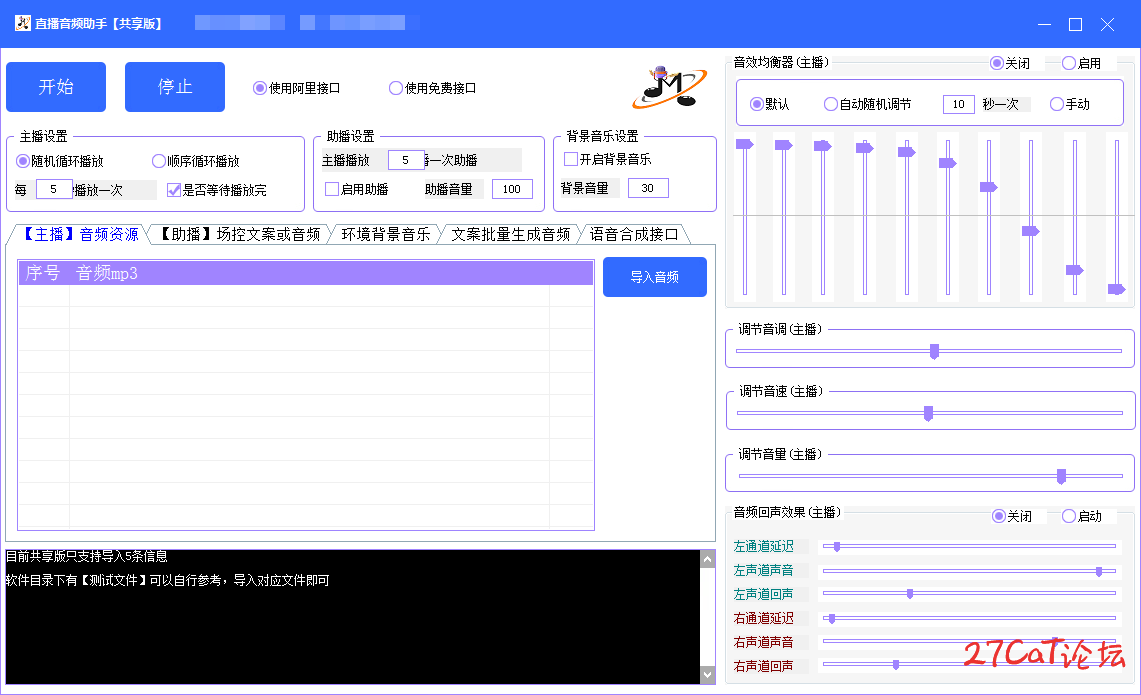The height and width of the screenshot is (695, 1141).
Task: Click the first equalizer band slider handle
Action: coord(744,144)
